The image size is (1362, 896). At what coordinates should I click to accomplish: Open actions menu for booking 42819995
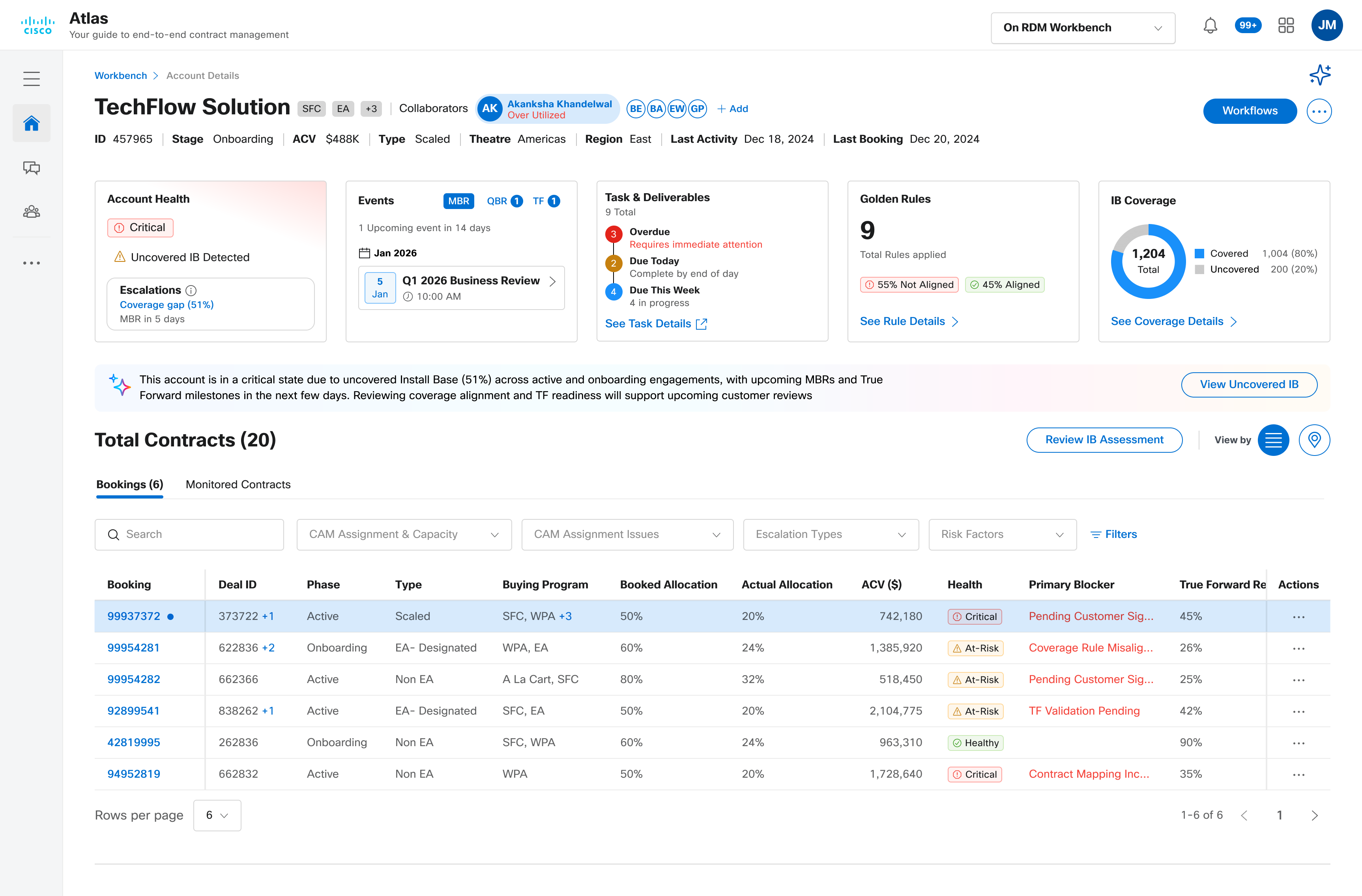[x=1298, y=743]
